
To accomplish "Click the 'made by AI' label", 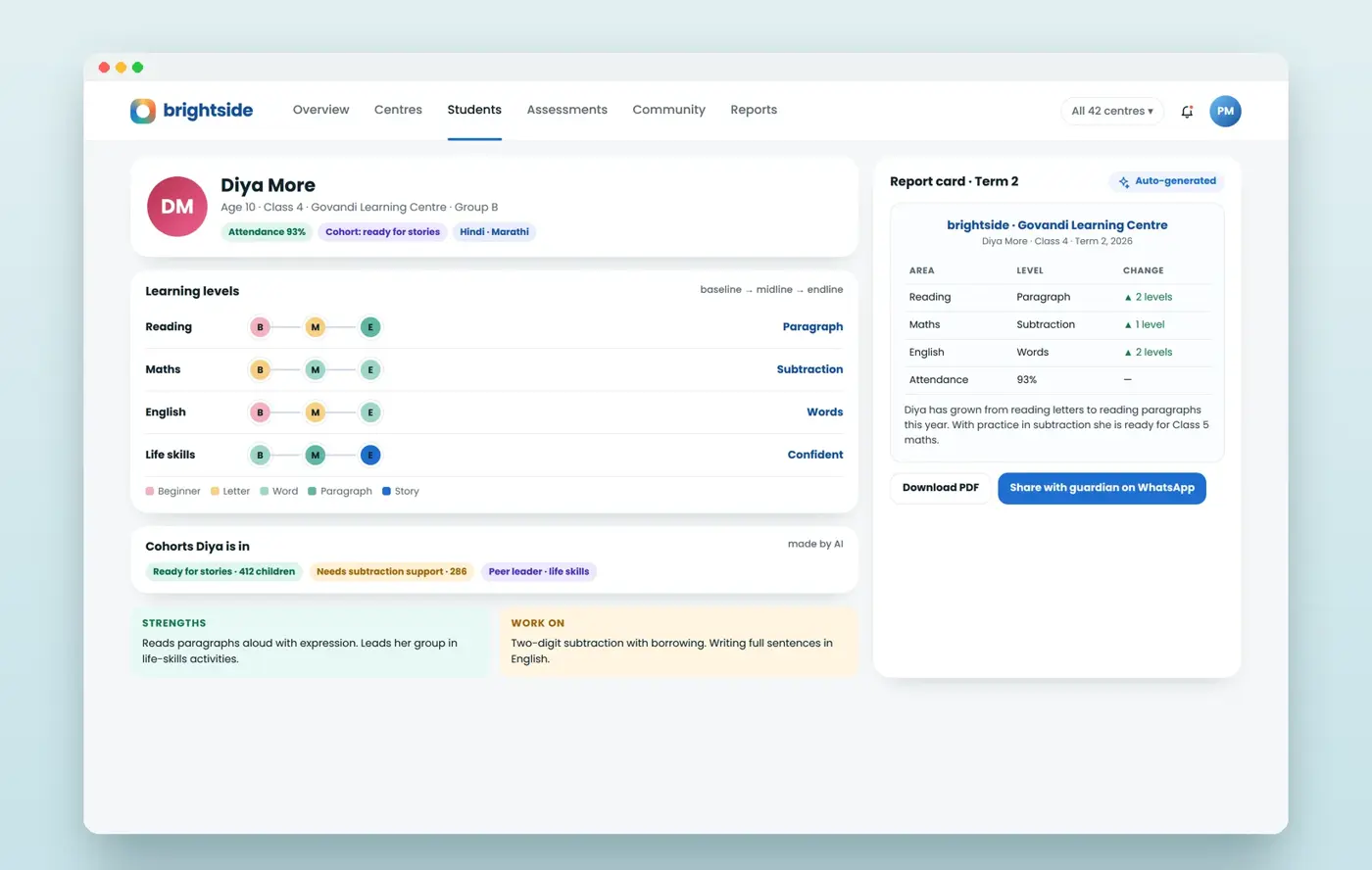I will 815,544.
